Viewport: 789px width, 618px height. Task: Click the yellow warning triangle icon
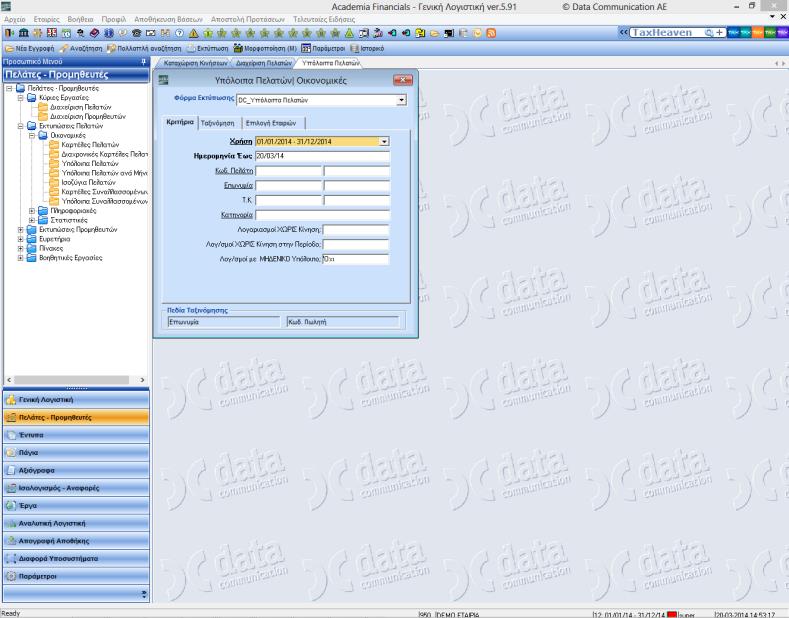pos(193,33)
